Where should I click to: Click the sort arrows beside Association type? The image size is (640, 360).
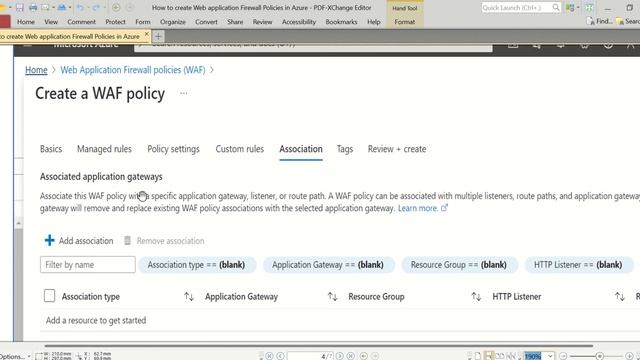[189, 297]
